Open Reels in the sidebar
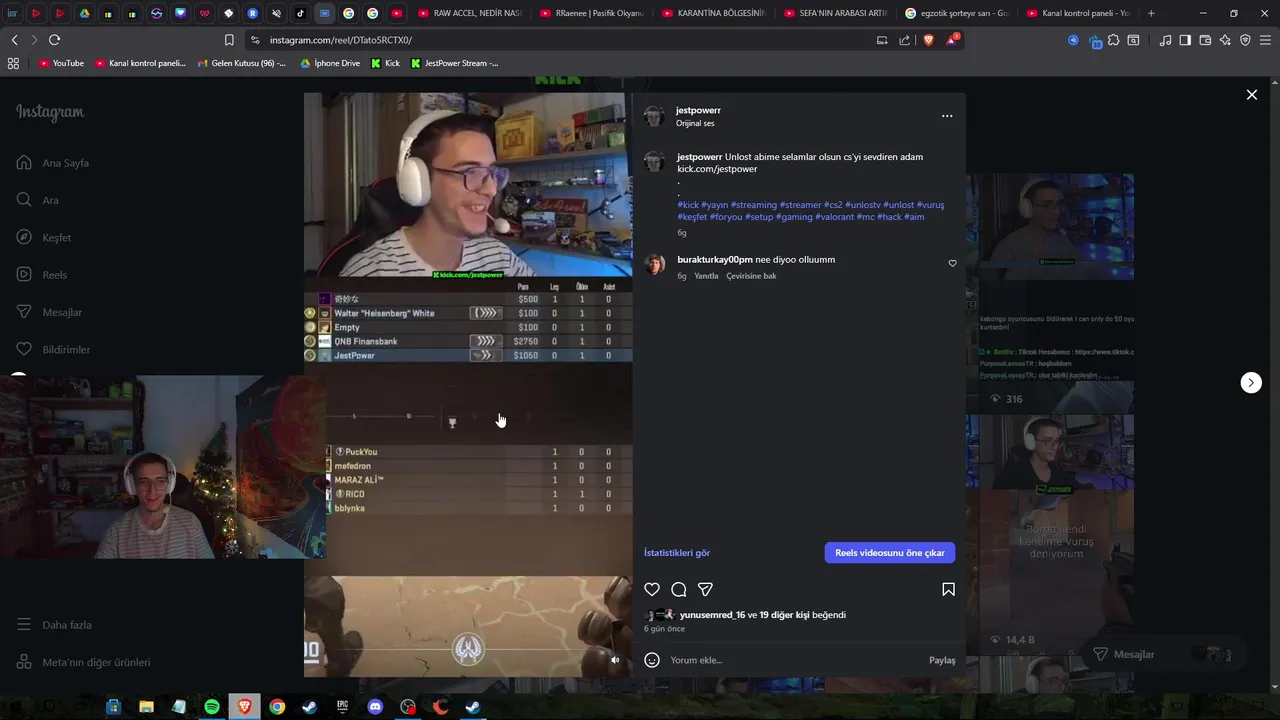Viewport: 1280px width, 720px height. [42, 275]
